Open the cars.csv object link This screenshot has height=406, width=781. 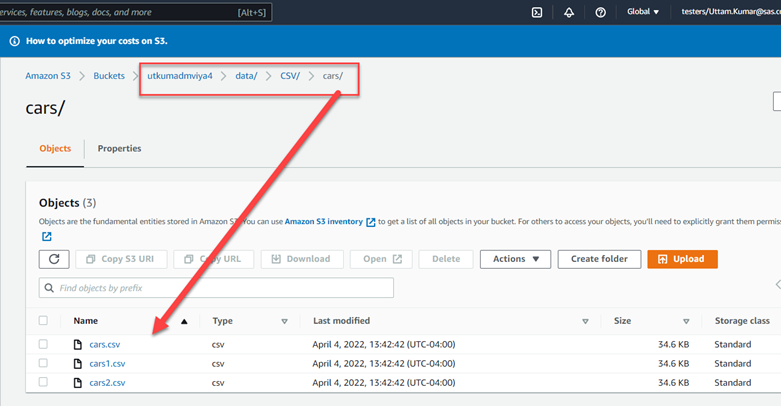pos(105,345)
